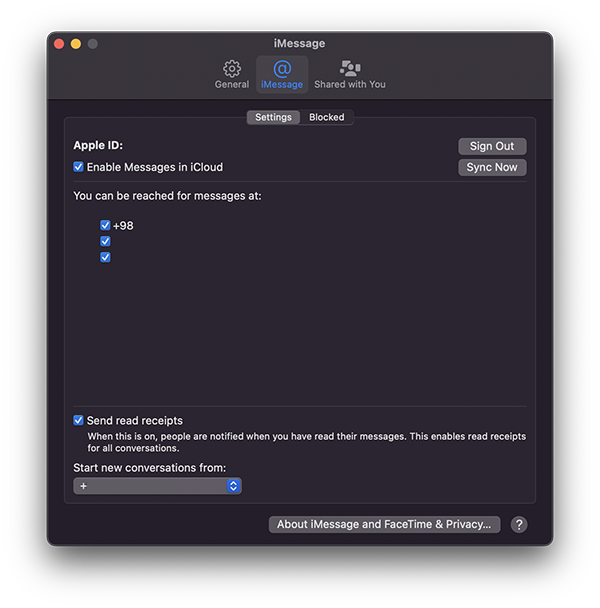Screen dimensions: 600x608
Task: Toggle Enable Messages in iCloud checkbox
Action: coord(78,167)
